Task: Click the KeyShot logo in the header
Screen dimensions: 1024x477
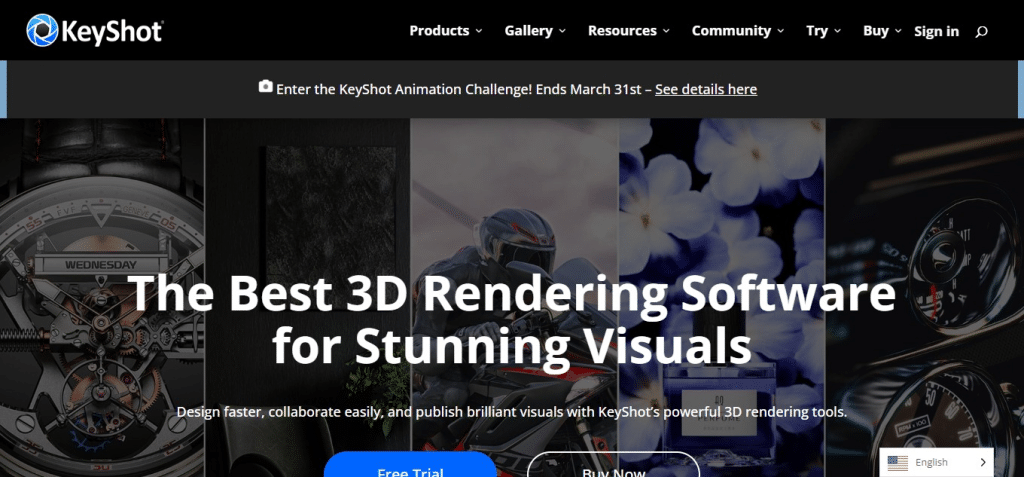Action: (95, 31)
